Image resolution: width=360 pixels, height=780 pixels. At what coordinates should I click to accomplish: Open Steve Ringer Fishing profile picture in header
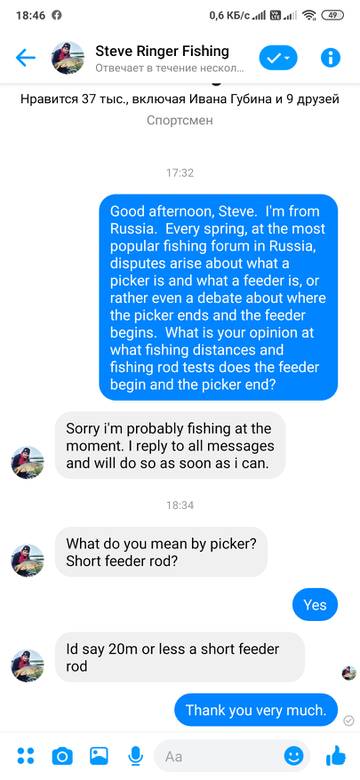[68, 58]
